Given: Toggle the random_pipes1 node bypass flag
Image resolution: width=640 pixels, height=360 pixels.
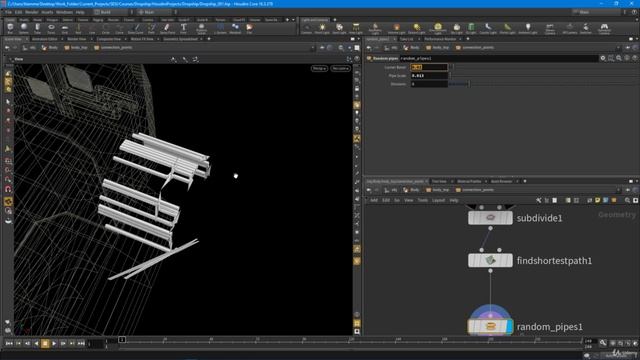Looking at the screenshot, I should click(471, 327).
